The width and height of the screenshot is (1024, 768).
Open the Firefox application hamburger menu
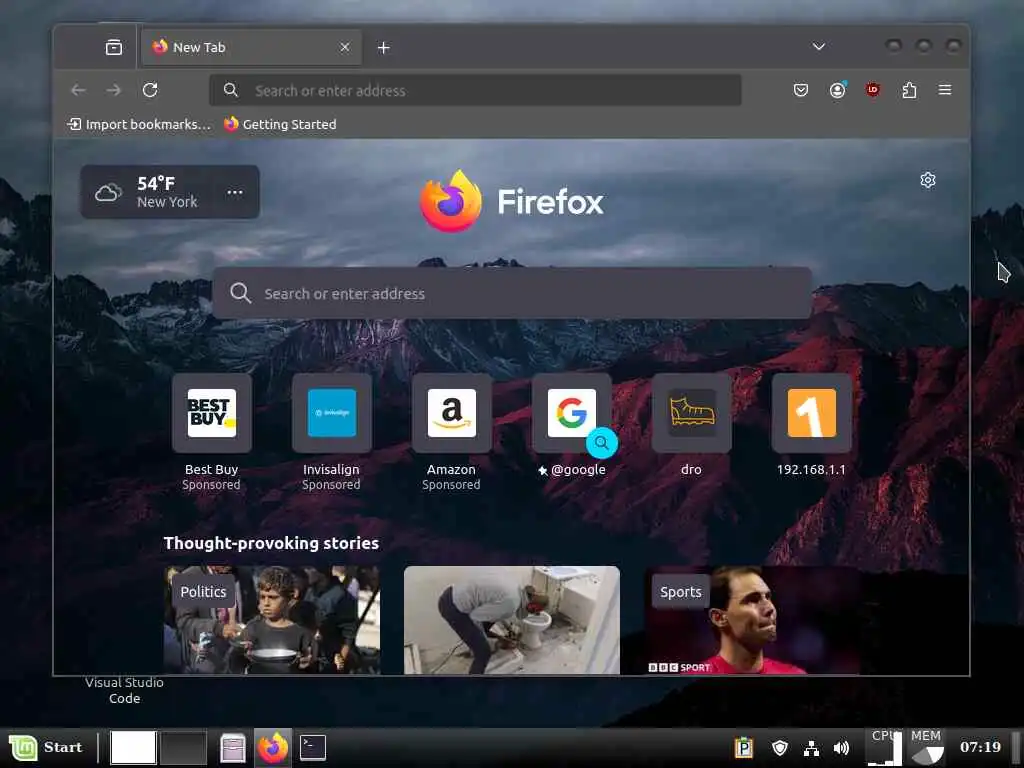(x=945, y=90)
